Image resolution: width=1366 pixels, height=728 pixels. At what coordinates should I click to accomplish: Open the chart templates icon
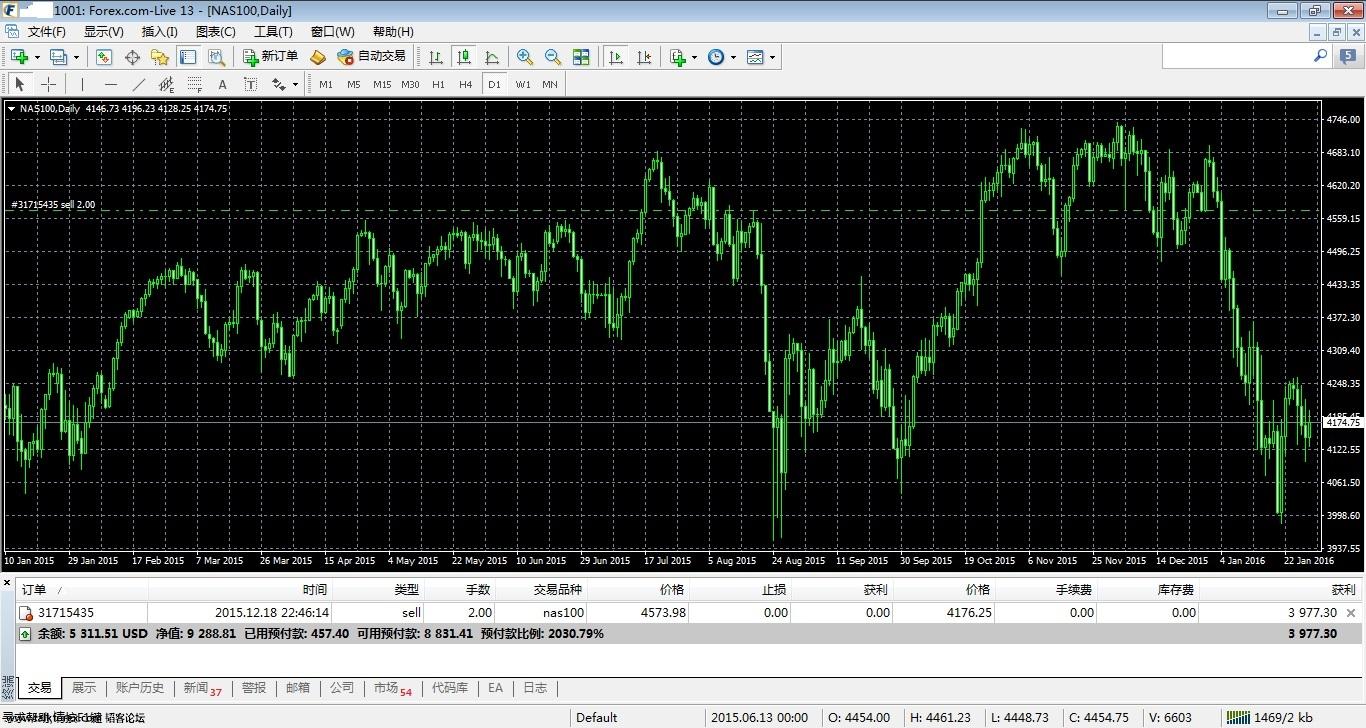pos(755,57)
